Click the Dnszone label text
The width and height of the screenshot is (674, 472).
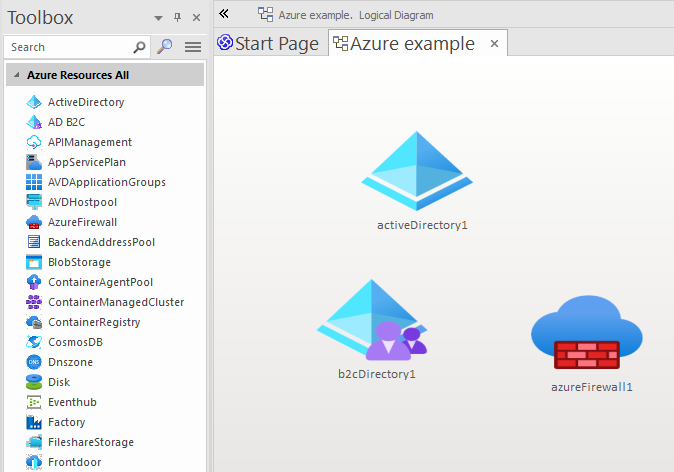click(70, 362)
